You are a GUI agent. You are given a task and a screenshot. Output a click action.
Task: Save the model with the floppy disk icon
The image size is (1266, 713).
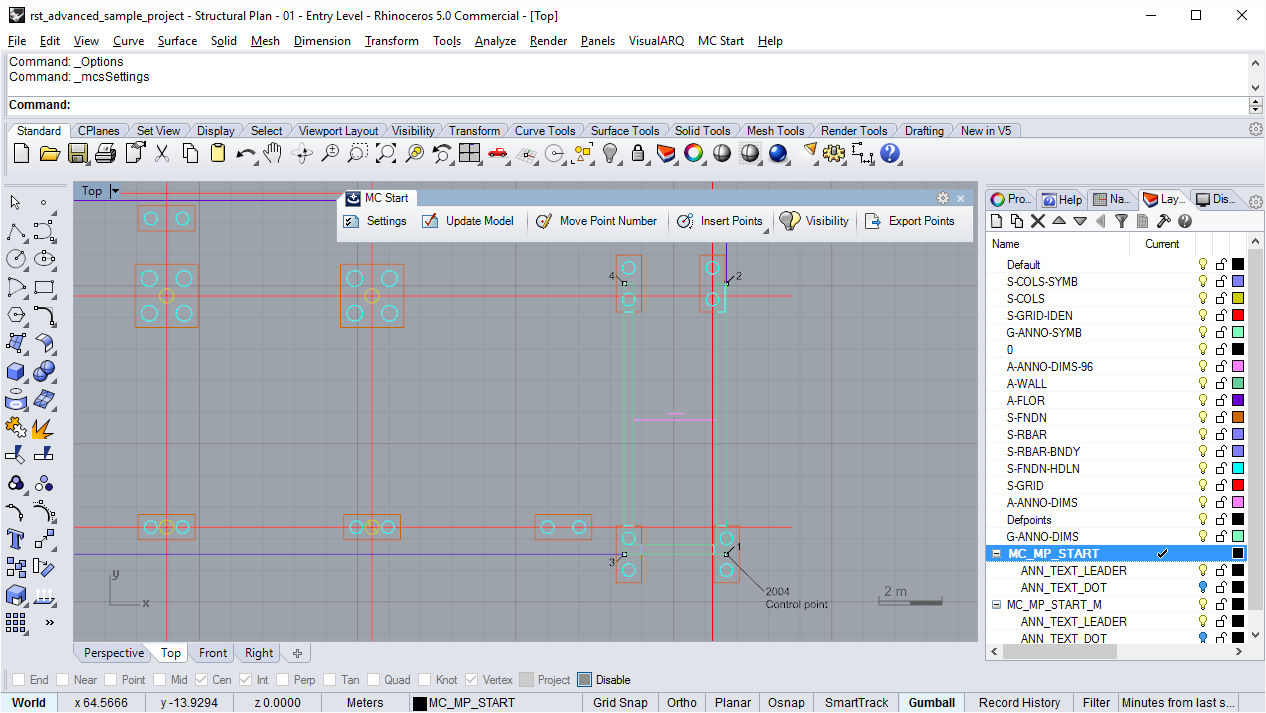77,153
